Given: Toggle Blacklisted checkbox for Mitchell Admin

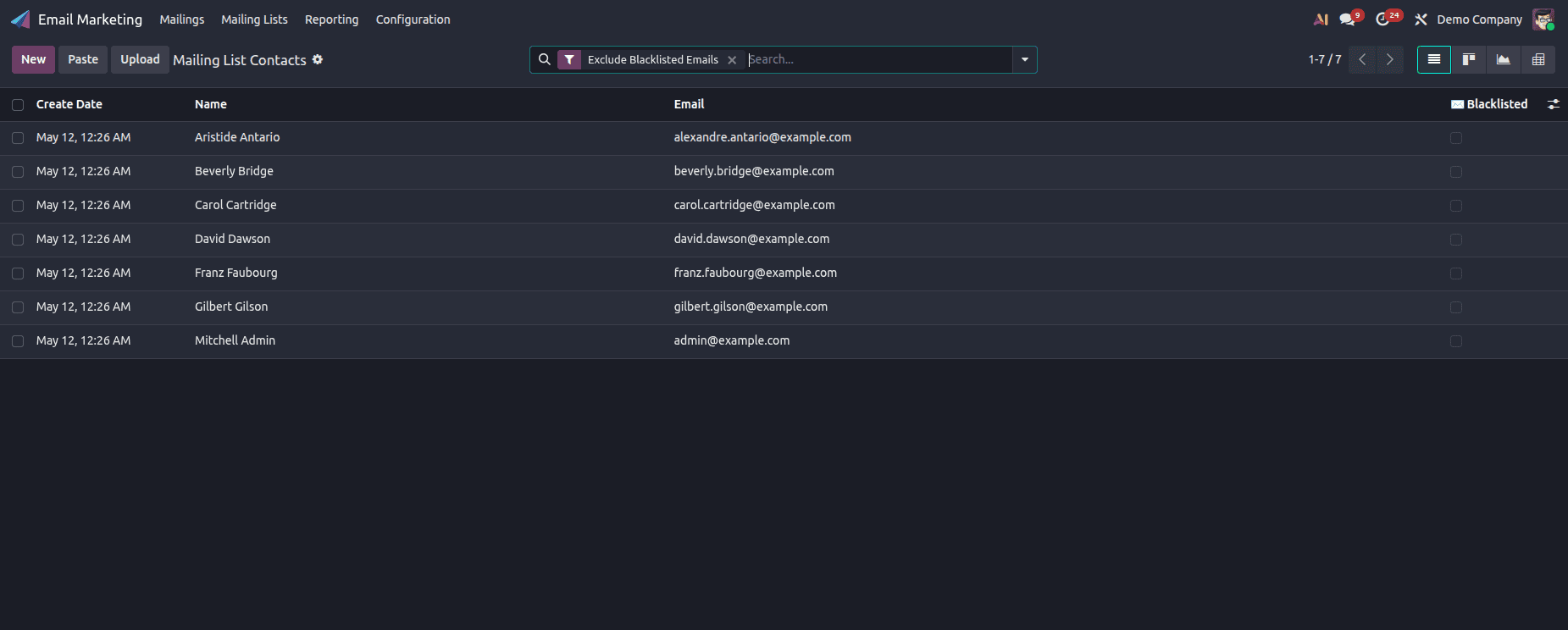Looking at the screenshot, I should 1456,341.
